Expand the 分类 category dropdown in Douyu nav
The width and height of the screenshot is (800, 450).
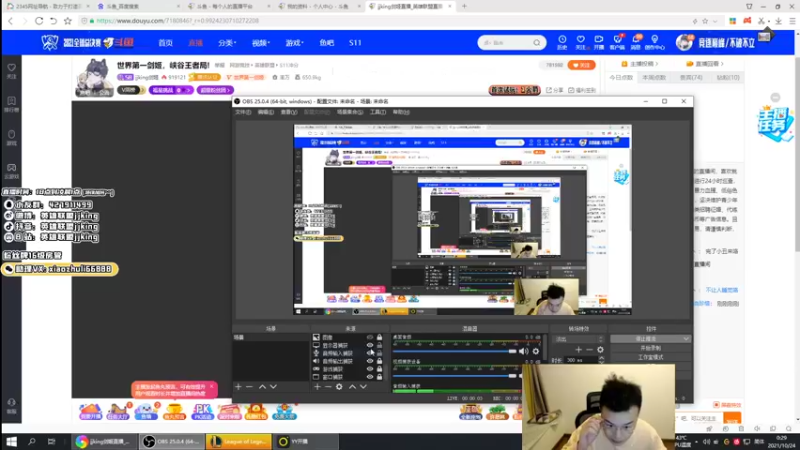(227, 43)
